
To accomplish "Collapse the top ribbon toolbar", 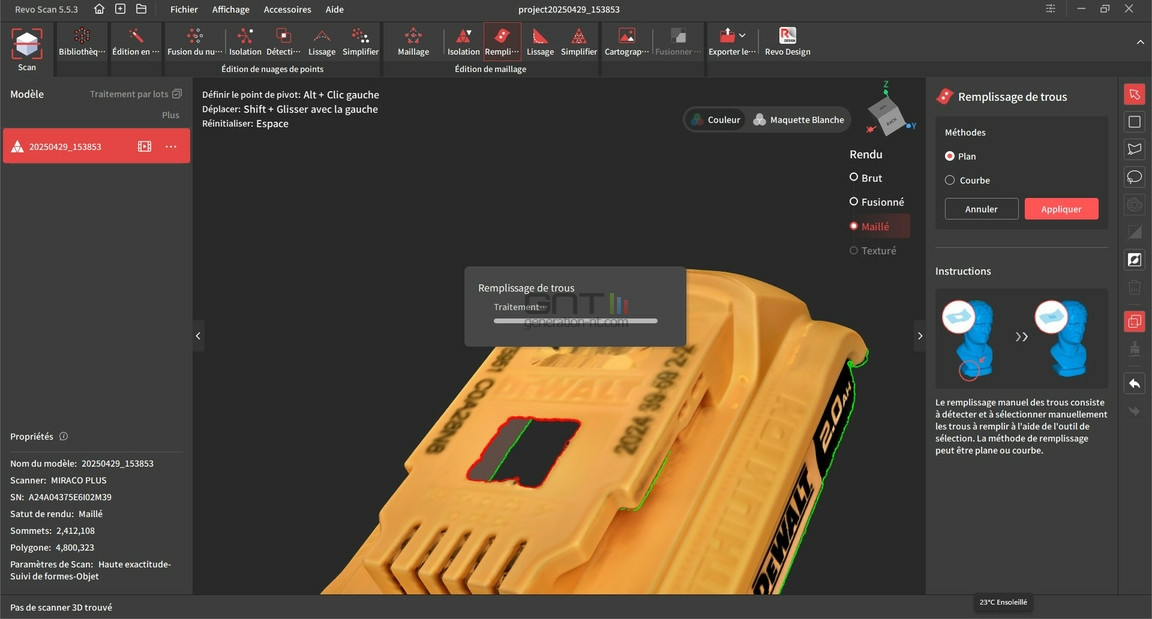I will point(1140,42).
